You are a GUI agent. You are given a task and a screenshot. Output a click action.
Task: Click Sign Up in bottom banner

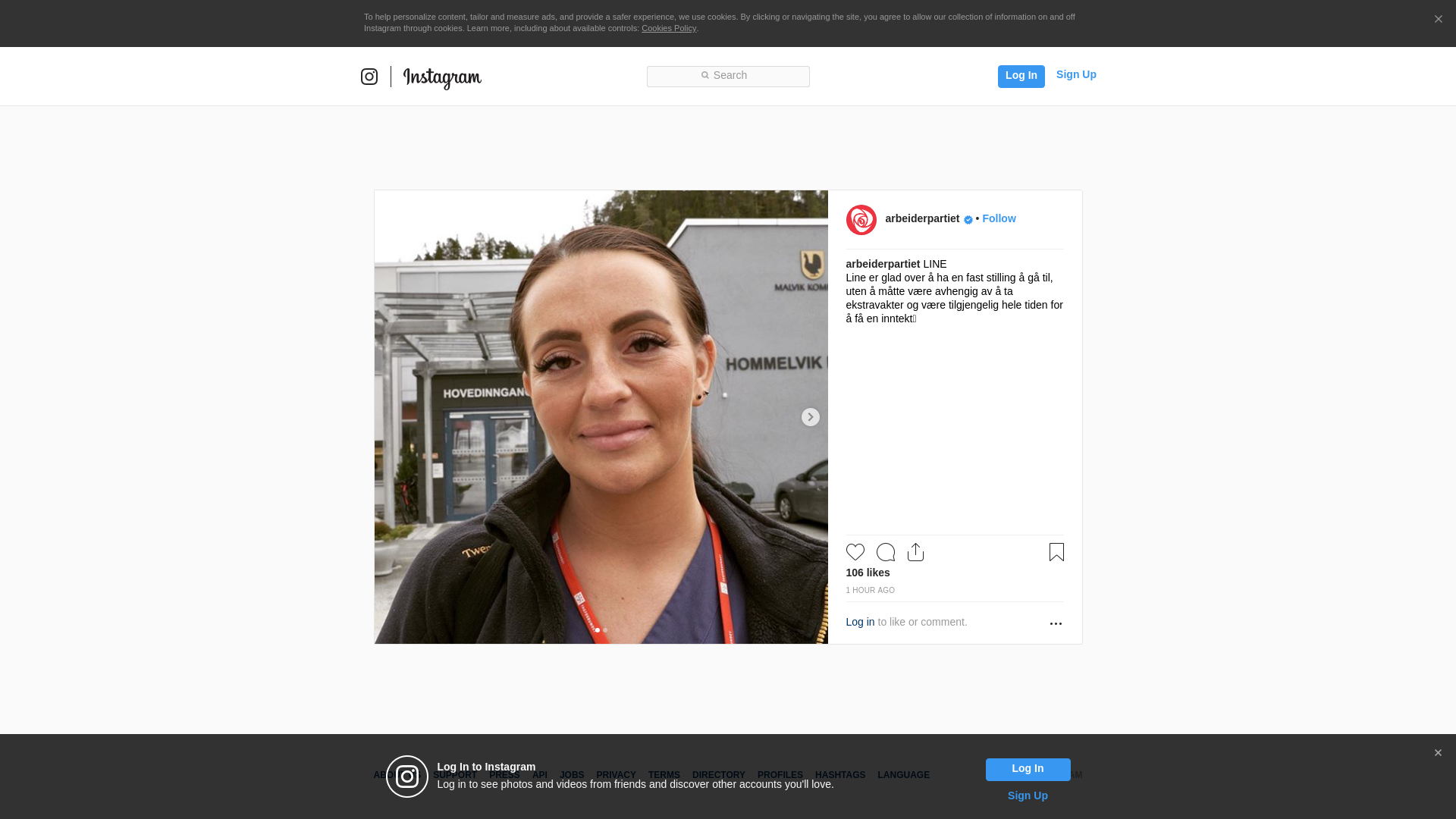pos(1028,795)
